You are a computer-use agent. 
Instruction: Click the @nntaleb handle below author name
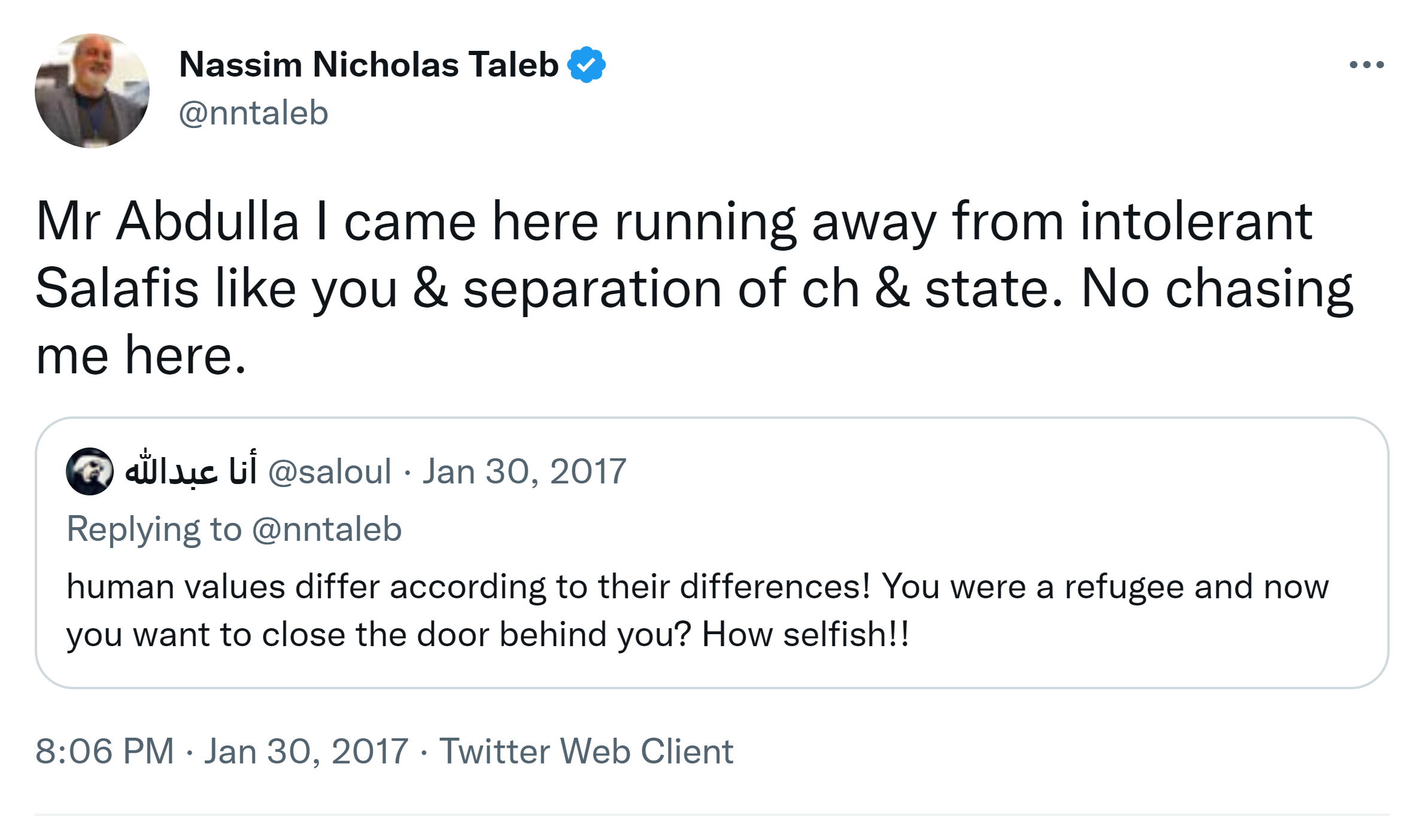(x=254, y=113)
